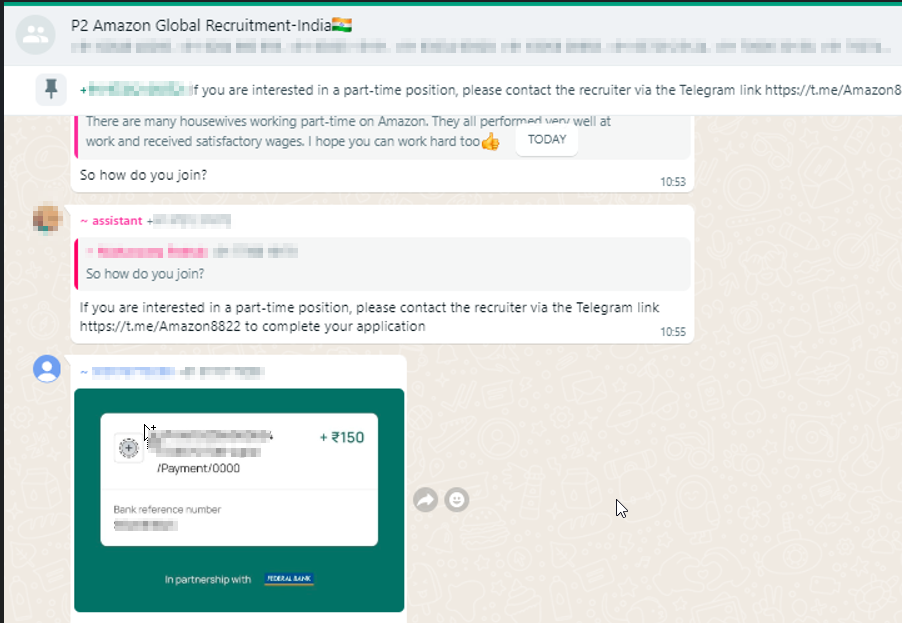Image resolution: width=902 pixels, height=623 pixels.
Task: React to the payment image with the emoji icon
Action: [x=457, y=500]
